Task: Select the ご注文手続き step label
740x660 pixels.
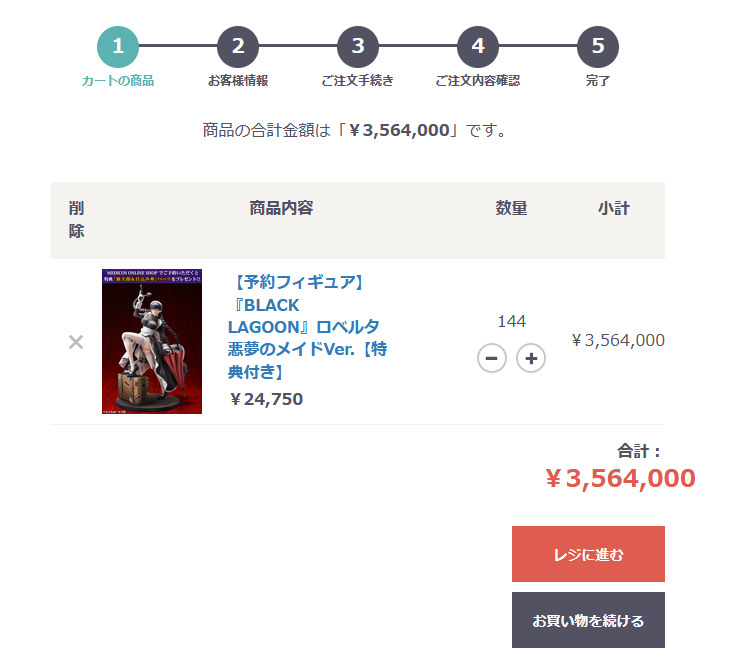Action: (357, 81)
